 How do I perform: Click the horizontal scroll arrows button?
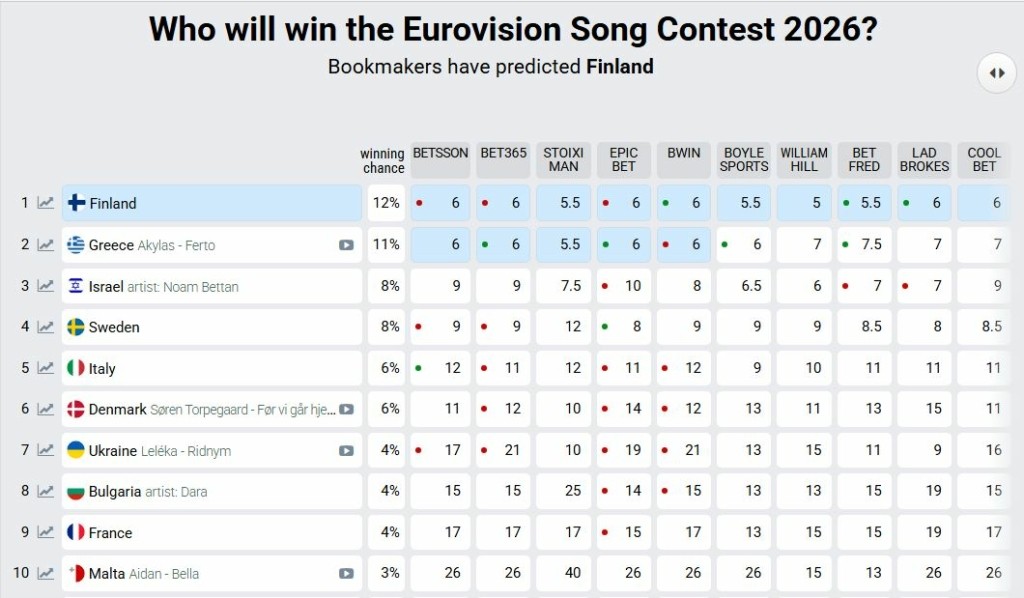pyautogui.click(x=996, y=73)
